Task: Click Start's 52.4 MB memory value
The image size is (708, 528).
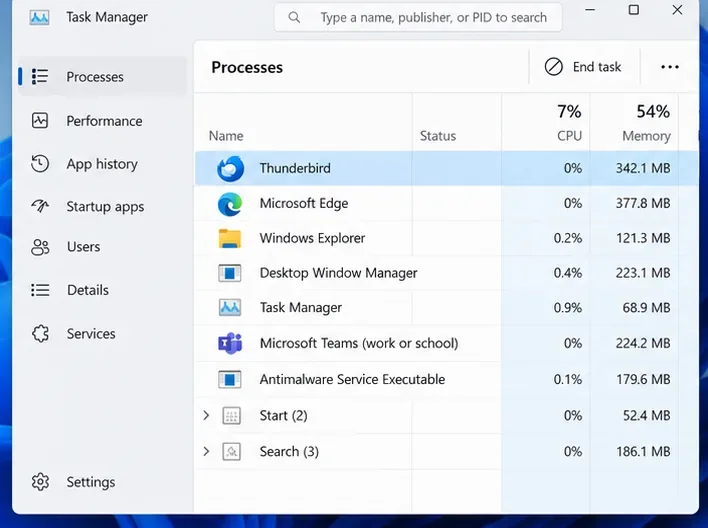Action: (x=646, y=416)
